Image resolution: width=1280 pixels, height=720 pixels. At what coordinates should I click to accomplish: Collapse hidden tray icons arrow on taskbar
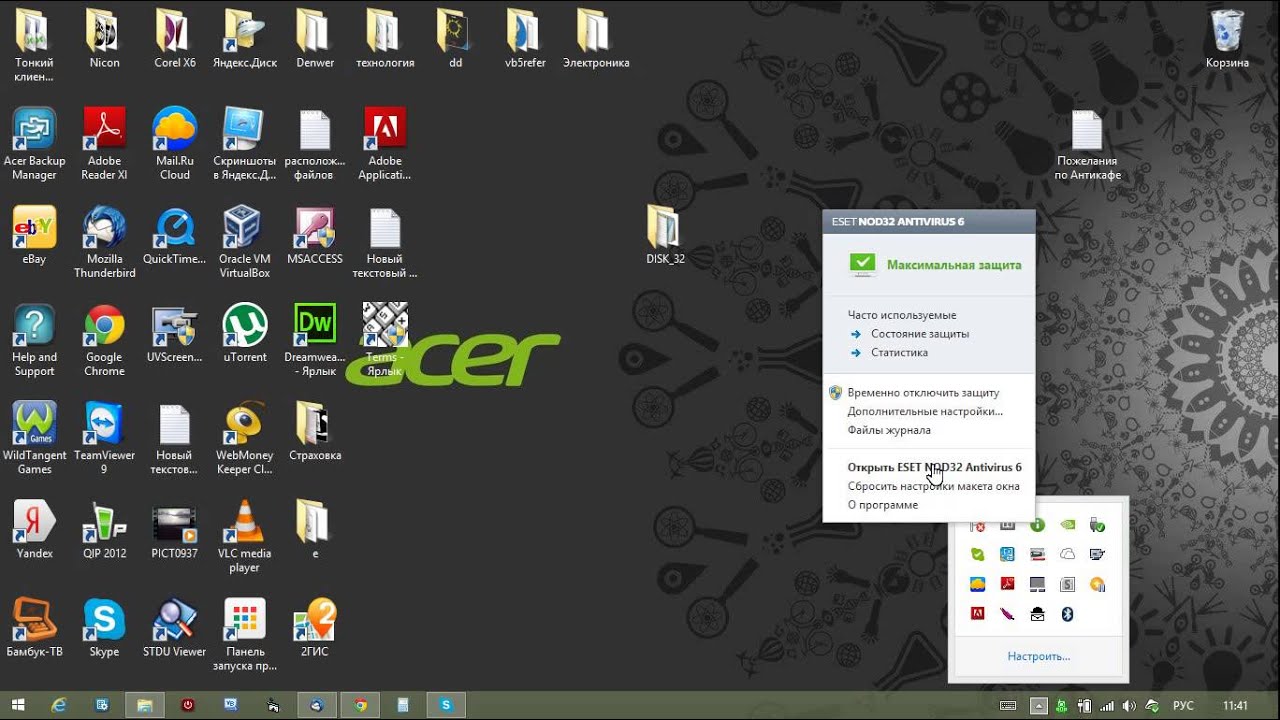point(1040,706)
